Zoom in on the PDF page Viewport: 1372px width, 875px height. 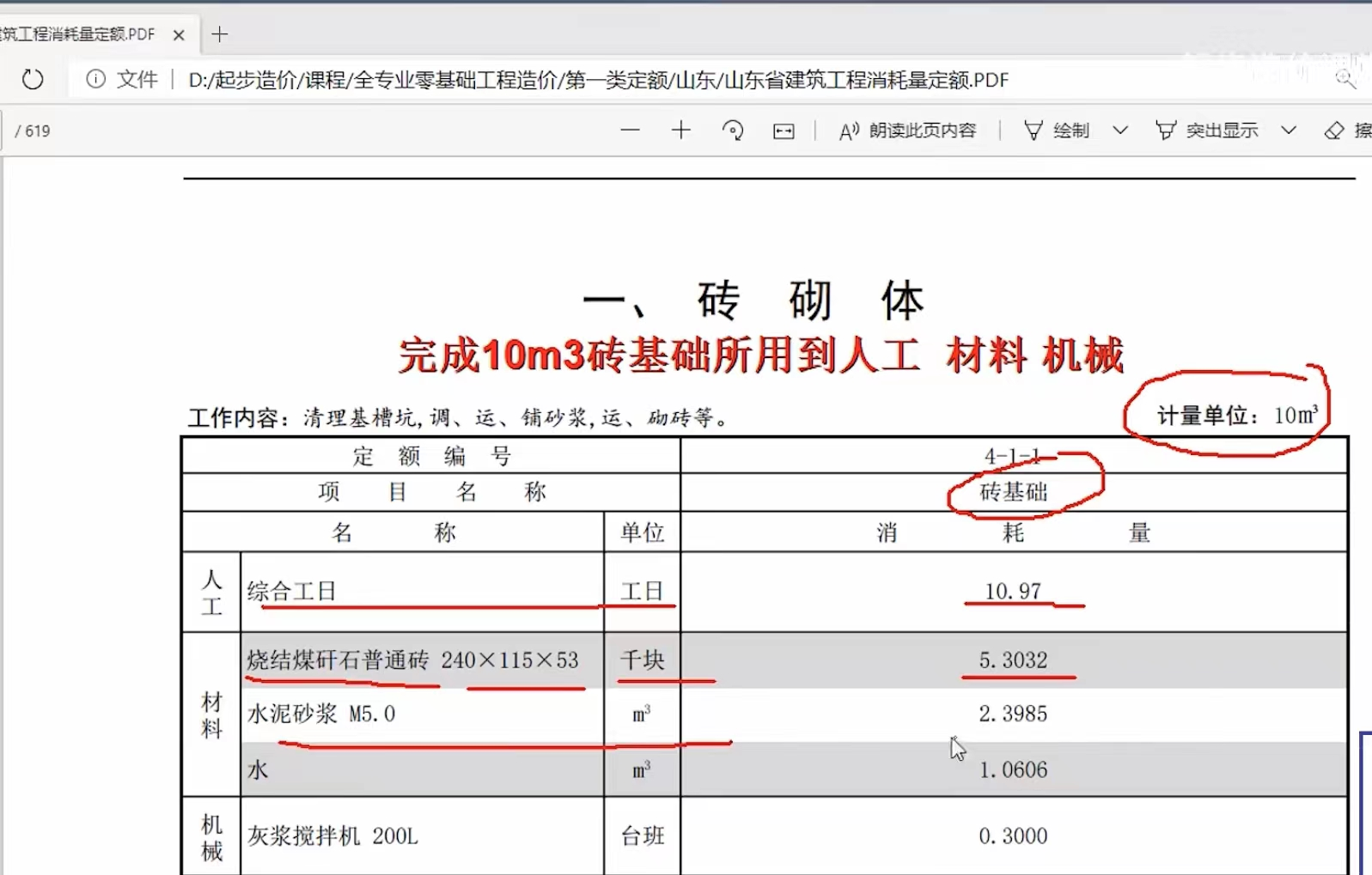coord(681,131)
